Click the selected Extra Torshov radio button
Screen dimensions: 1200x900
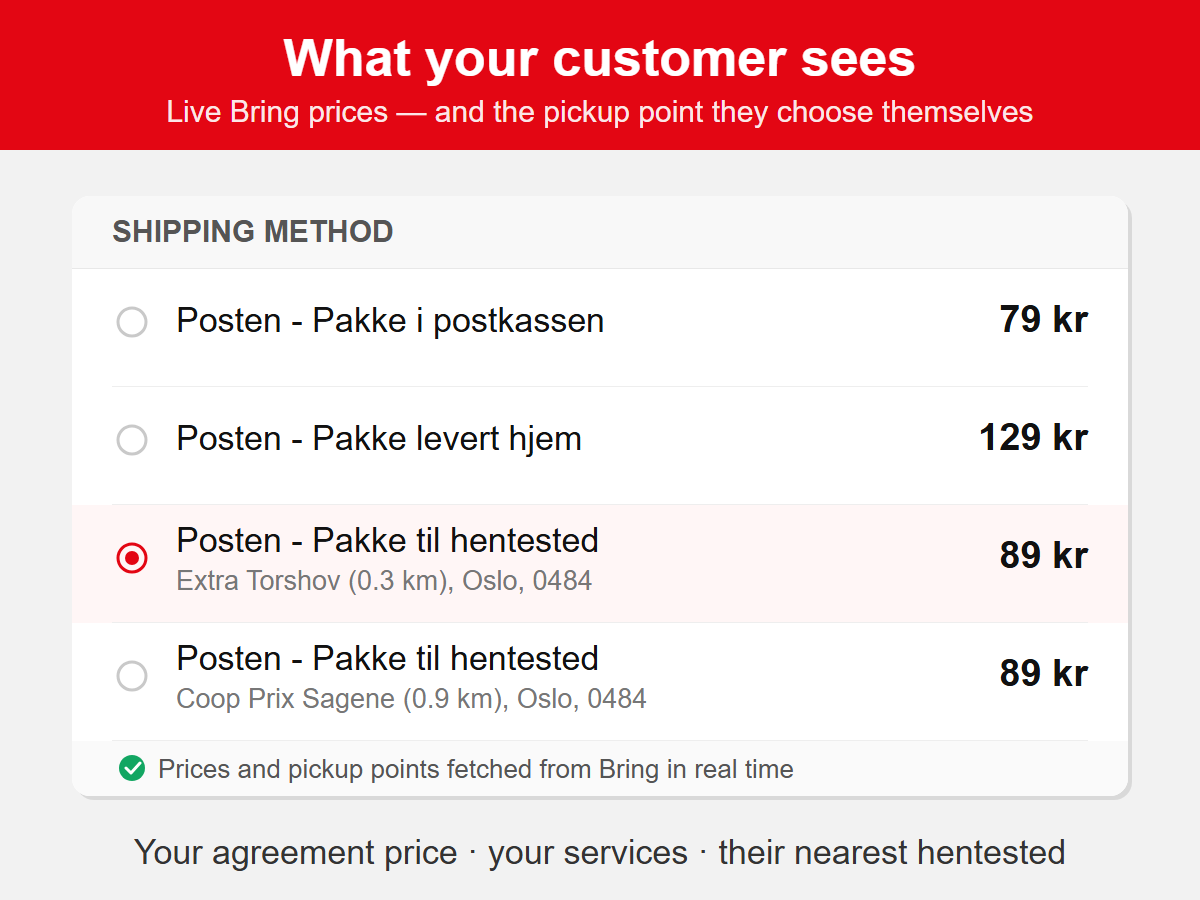(x=132, y=558)
